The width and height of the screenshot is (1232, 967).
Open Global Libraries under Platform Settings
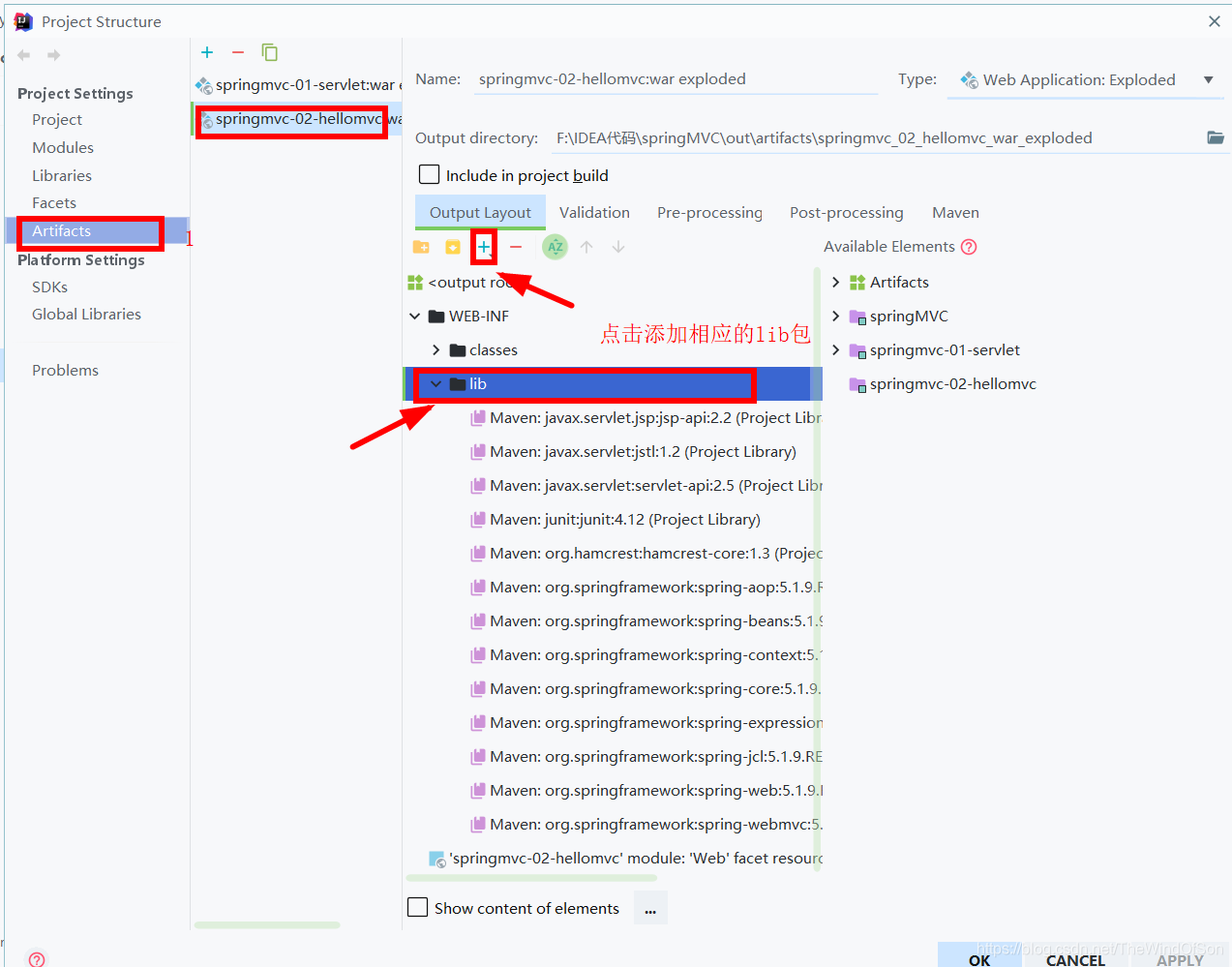tap(86, 315)
